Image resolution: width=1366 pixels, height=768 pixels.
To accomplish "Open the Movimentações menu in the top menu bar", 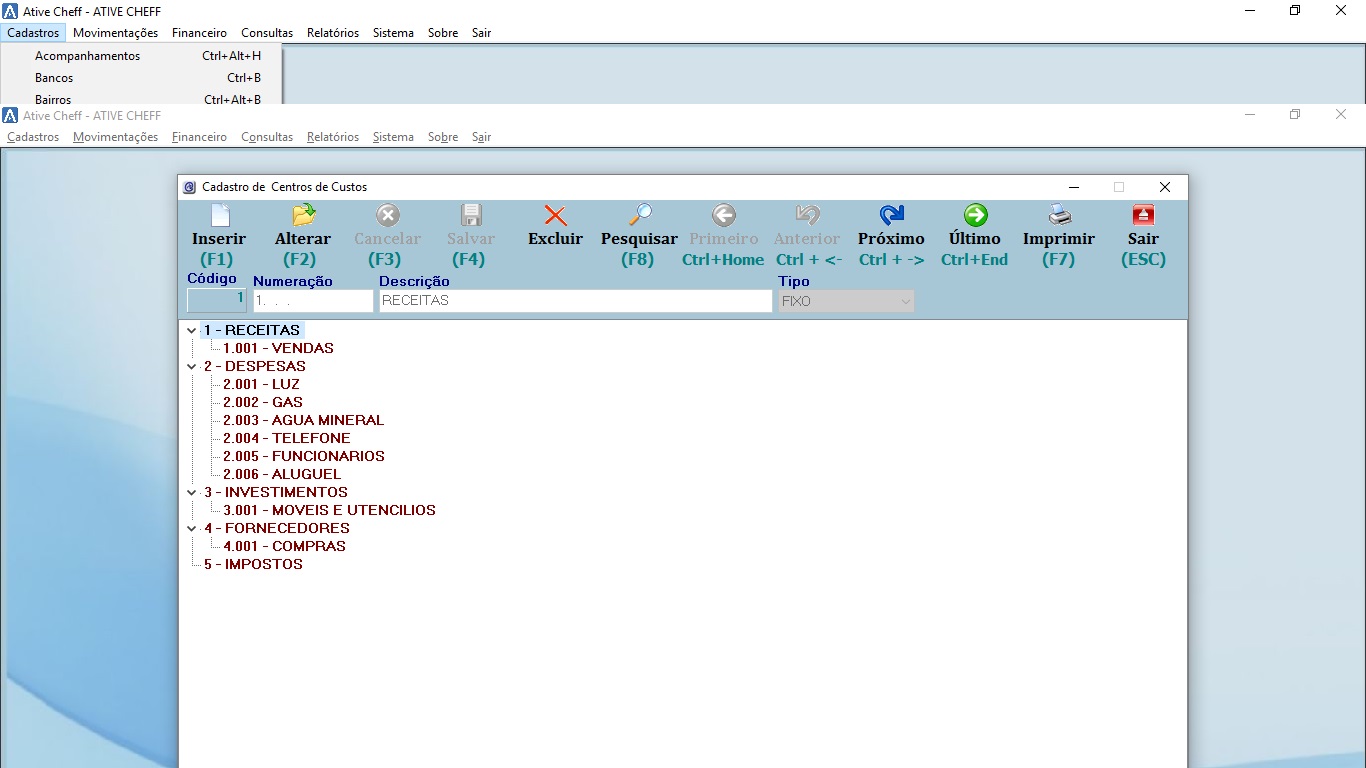I will pos(116,33).
